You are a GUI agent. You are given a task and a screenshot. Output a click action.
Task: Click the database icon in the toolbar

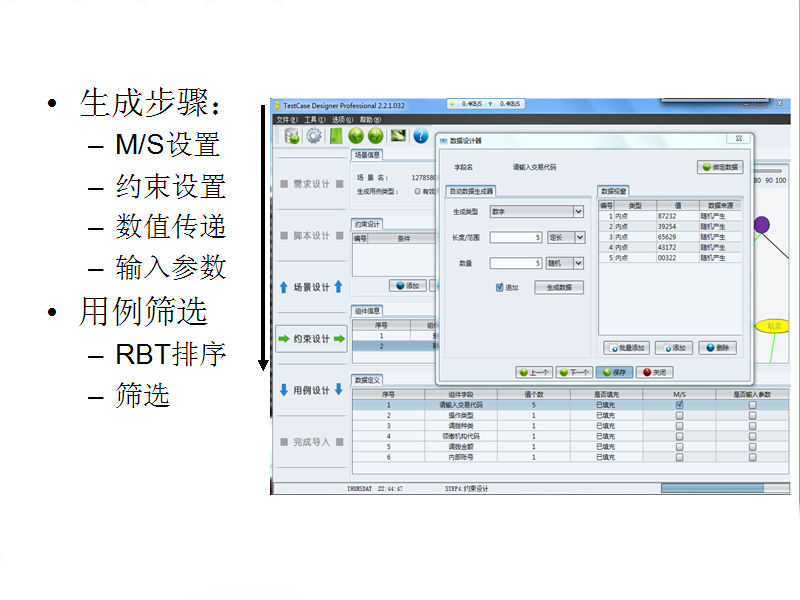(x=292, y=136)
